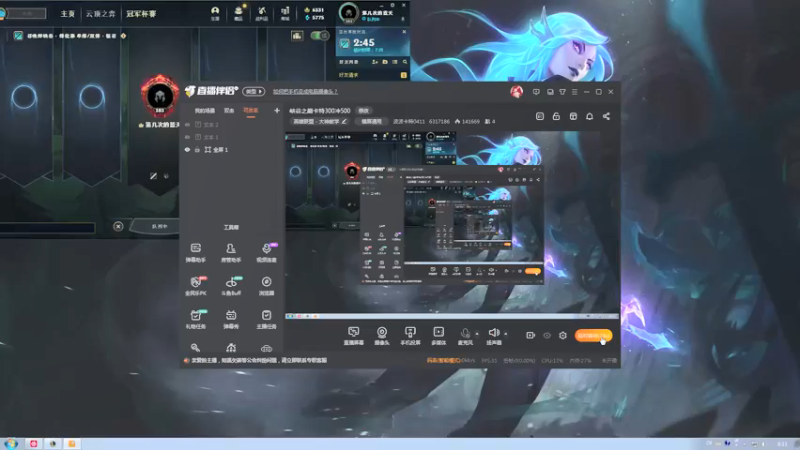
Task: Click the streamer avatar in title bar
Action: [x=516, y=92]
